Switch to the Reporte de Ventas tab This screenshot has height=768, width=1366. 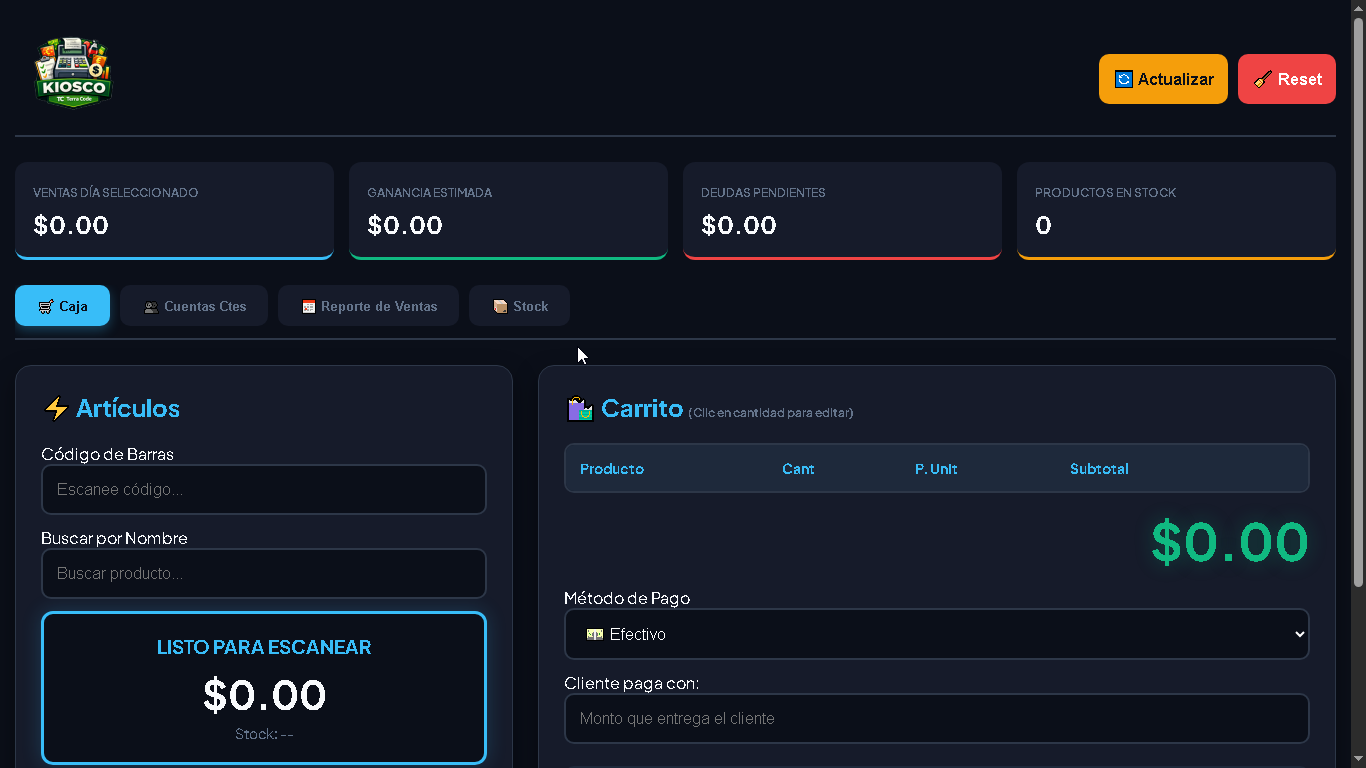tap(368, 306)
